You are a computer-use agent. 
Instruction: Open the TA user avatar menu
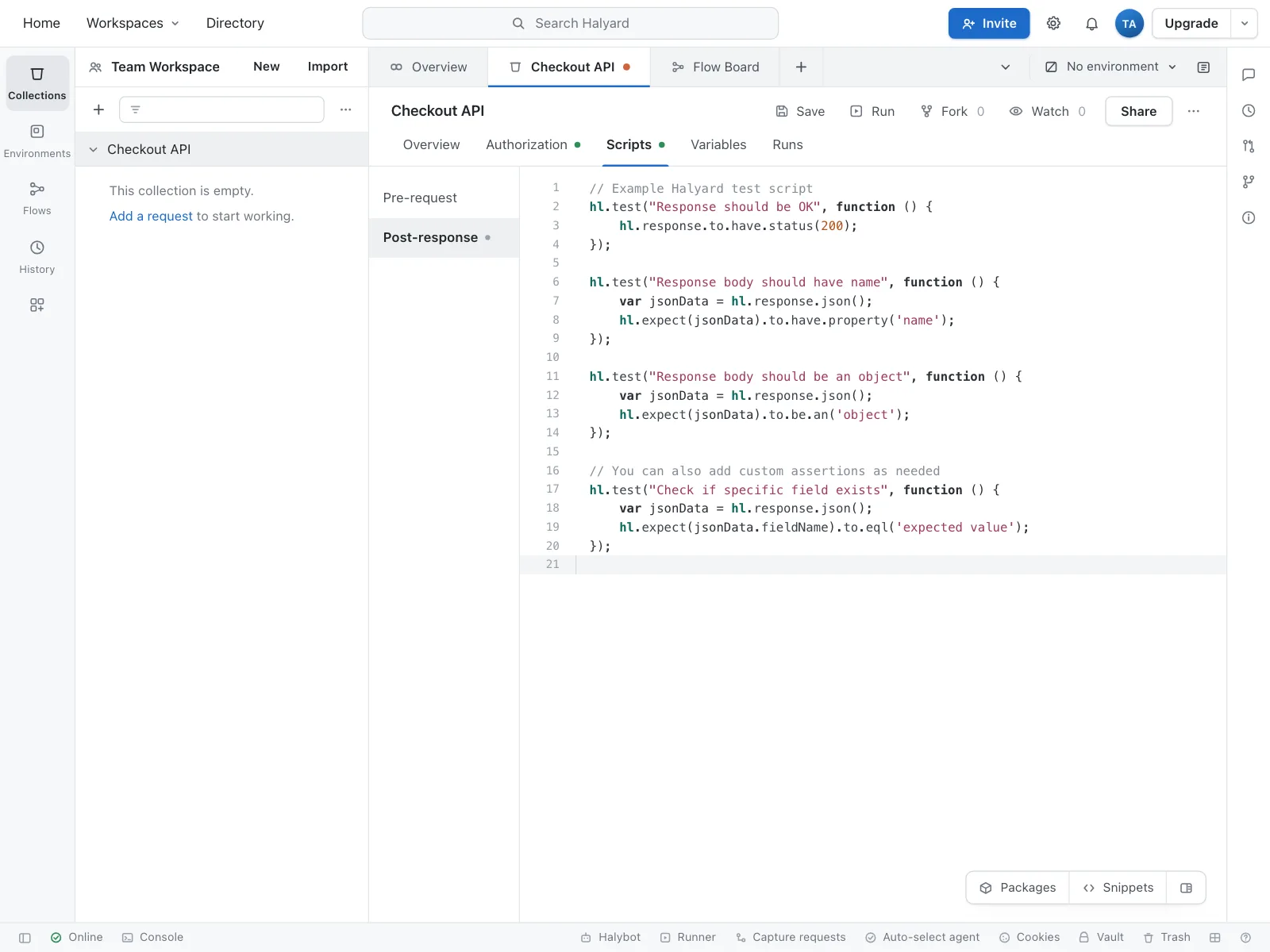pos(1129,24)
